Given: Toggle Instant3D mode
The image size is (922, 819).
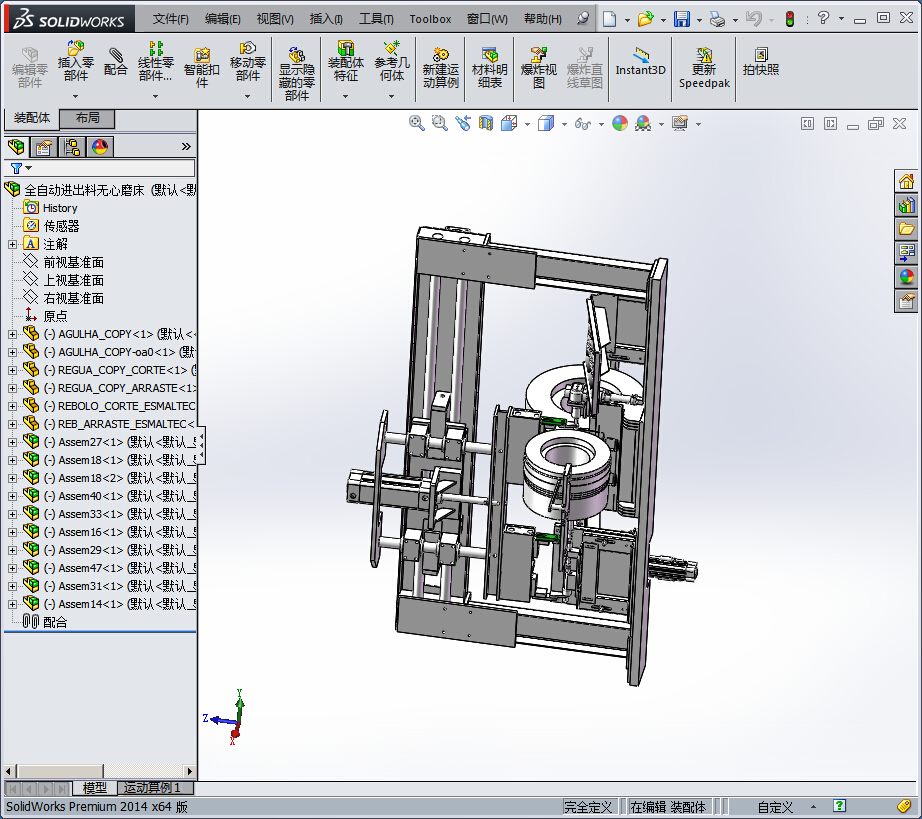Looking at the screenshot, I should (640, 62).
